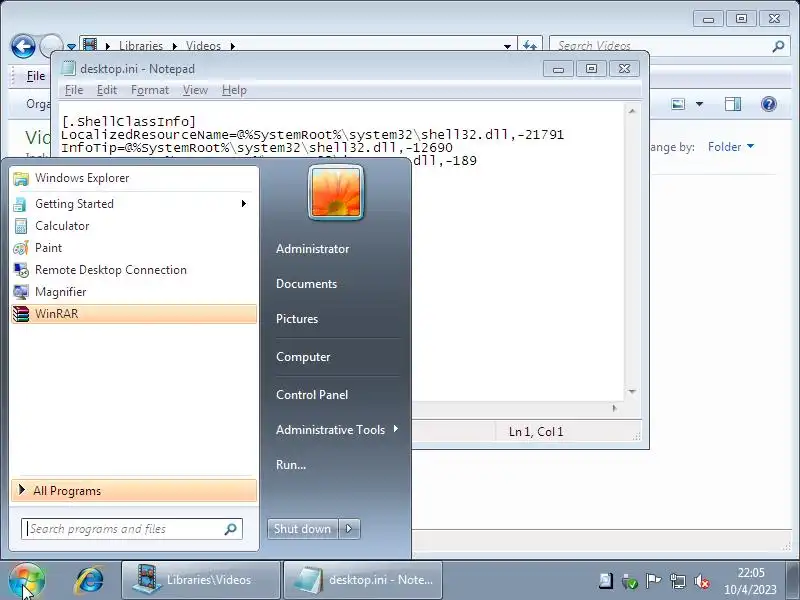
Task: Open the Run... dialog
Action: pos(291,465)
